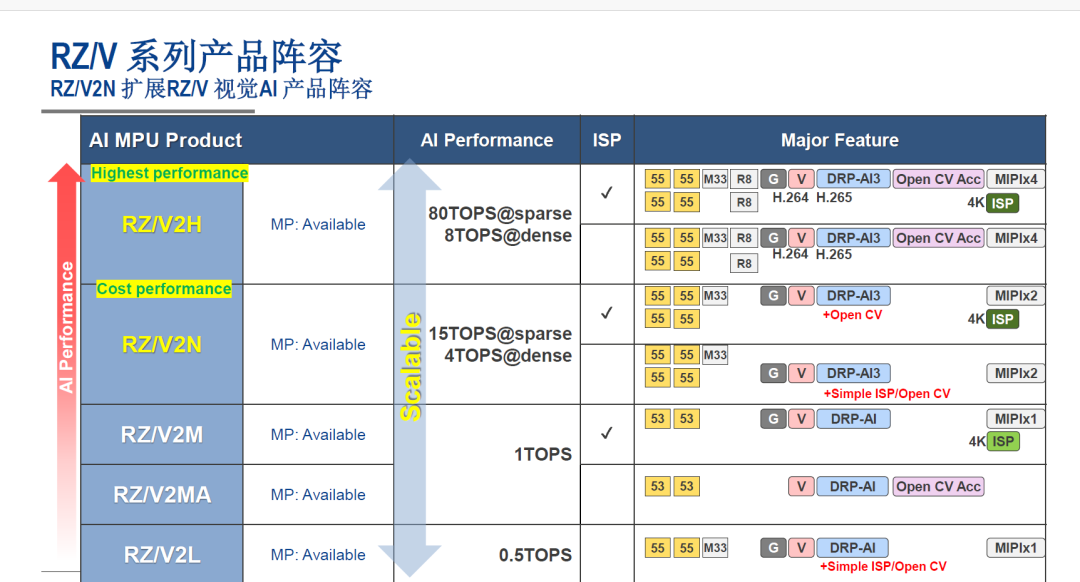Click the green ISP badge in the RZ/V2M row
The height and width of the screenshot is (582, 1080).
(1003, 441)
